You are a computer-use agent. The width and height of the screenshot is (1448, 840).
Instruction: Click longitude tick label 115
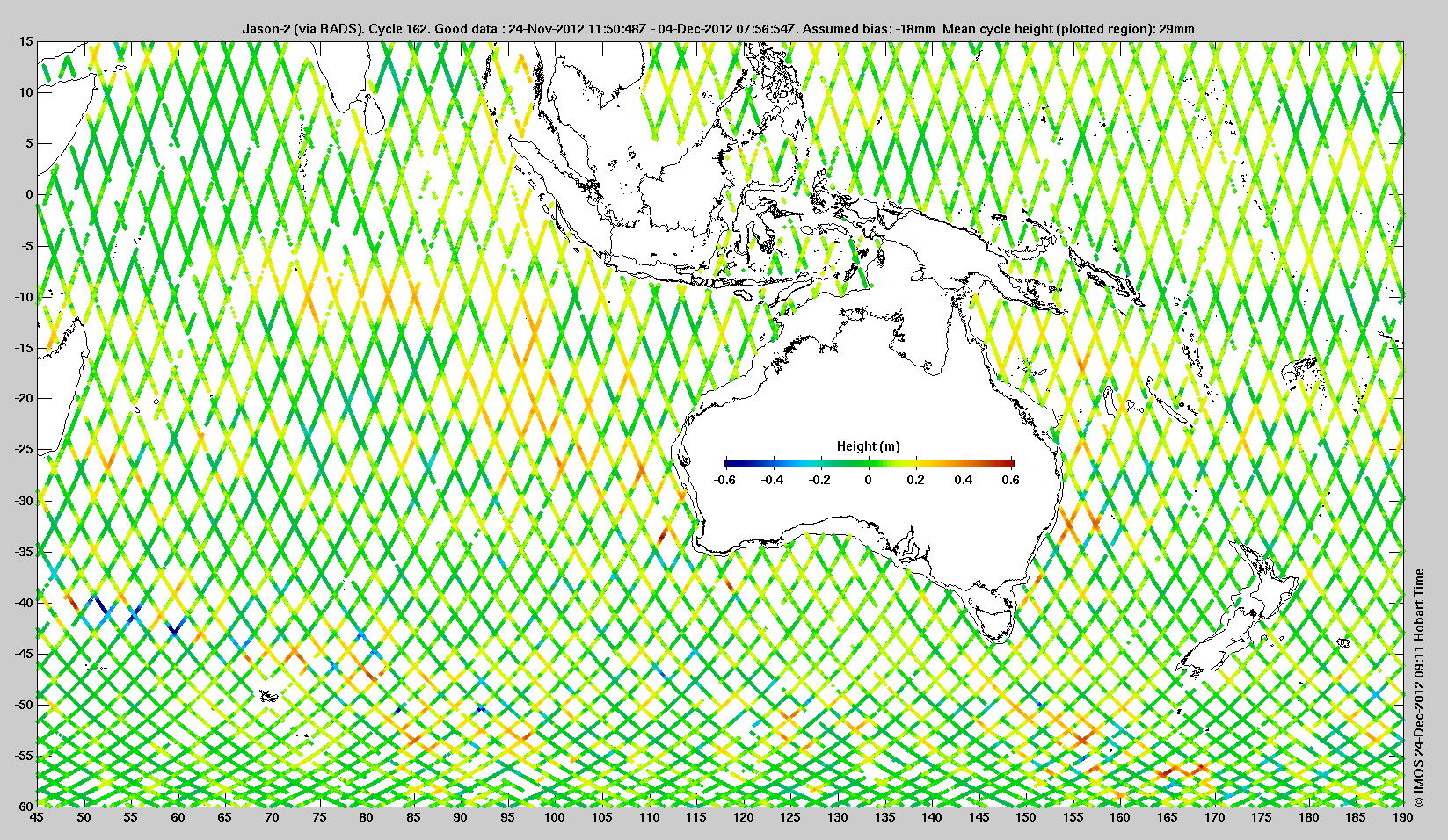(x=695, y=817)
